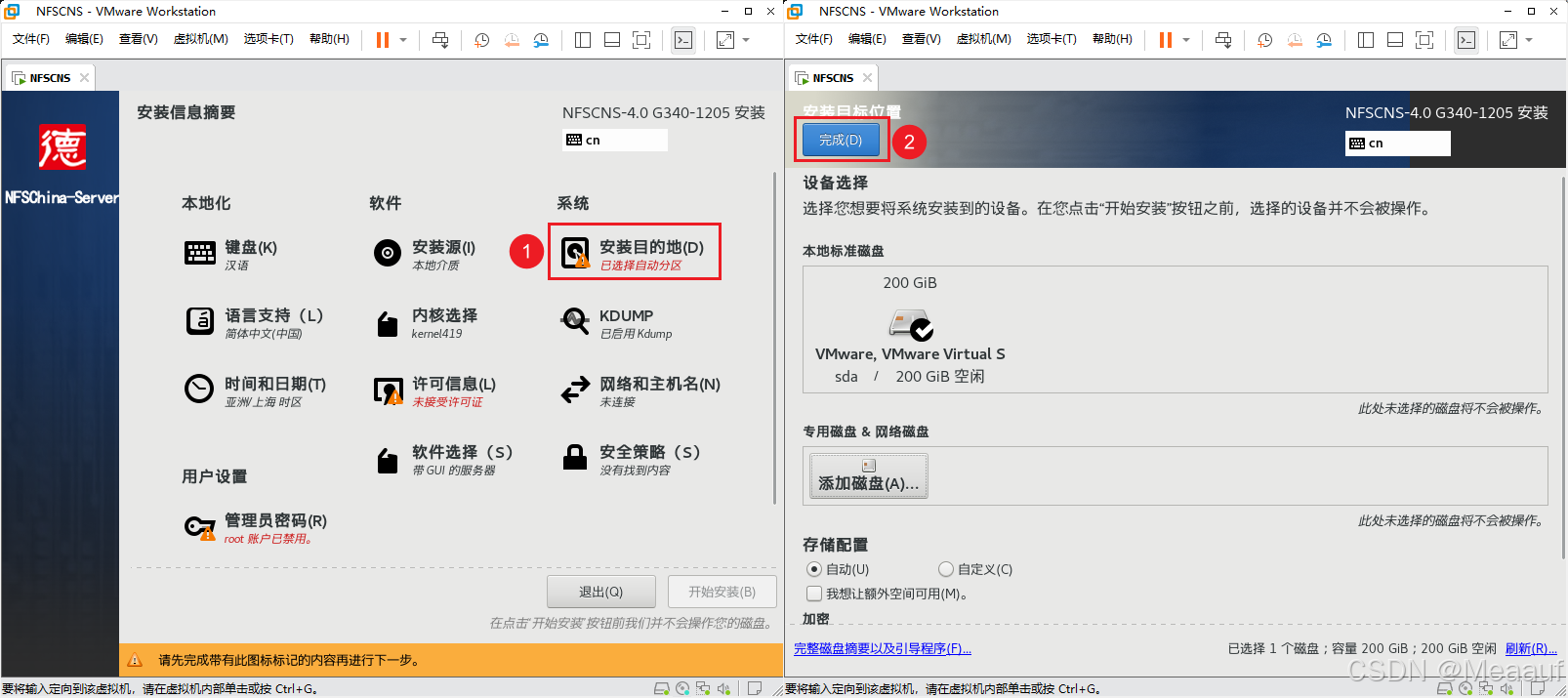Open Time and Date (时间和日期) clock icon
The height and width of the screenshot is (698, 1568).
(199, 389)
